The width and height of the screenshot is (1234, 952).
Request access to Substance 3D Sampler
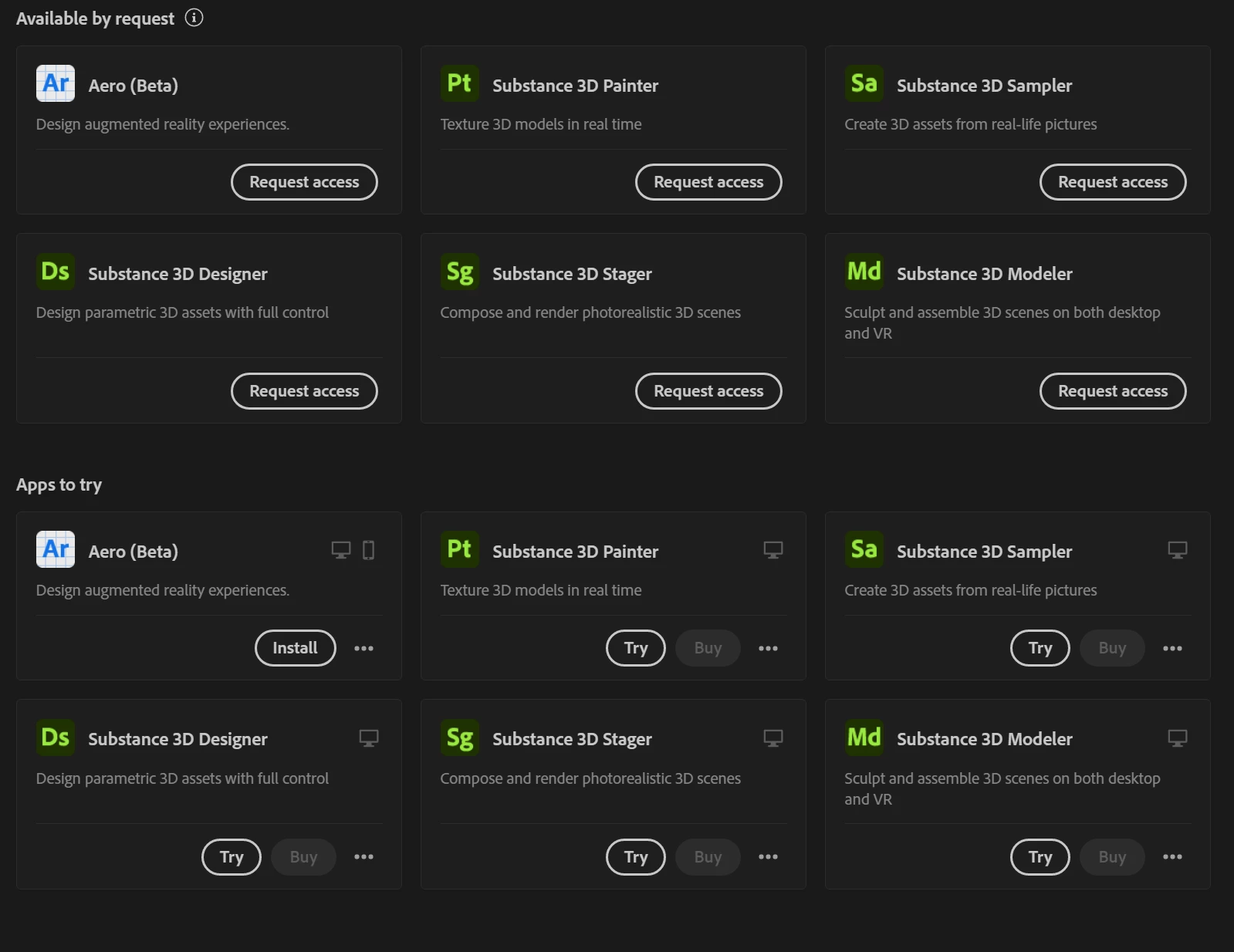point(1113,182)
